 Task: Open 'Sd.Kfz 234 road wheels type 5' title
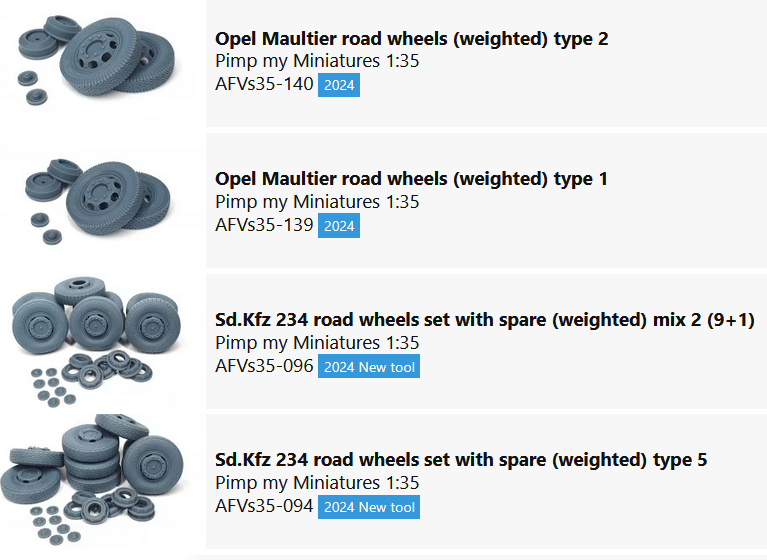coord(461,460)
